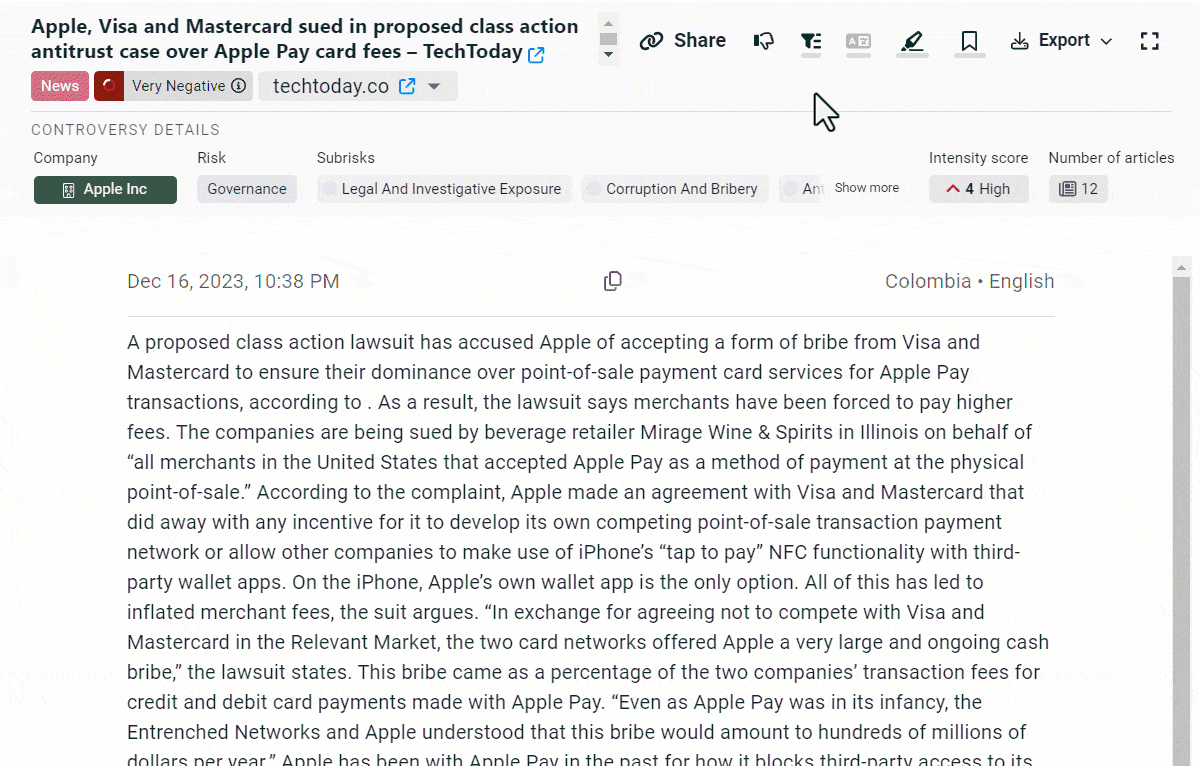Click the thumbs-down feedback icon
Image resolution: width=1200 pixels, height=766 pixels.
(x=764, y=41)
